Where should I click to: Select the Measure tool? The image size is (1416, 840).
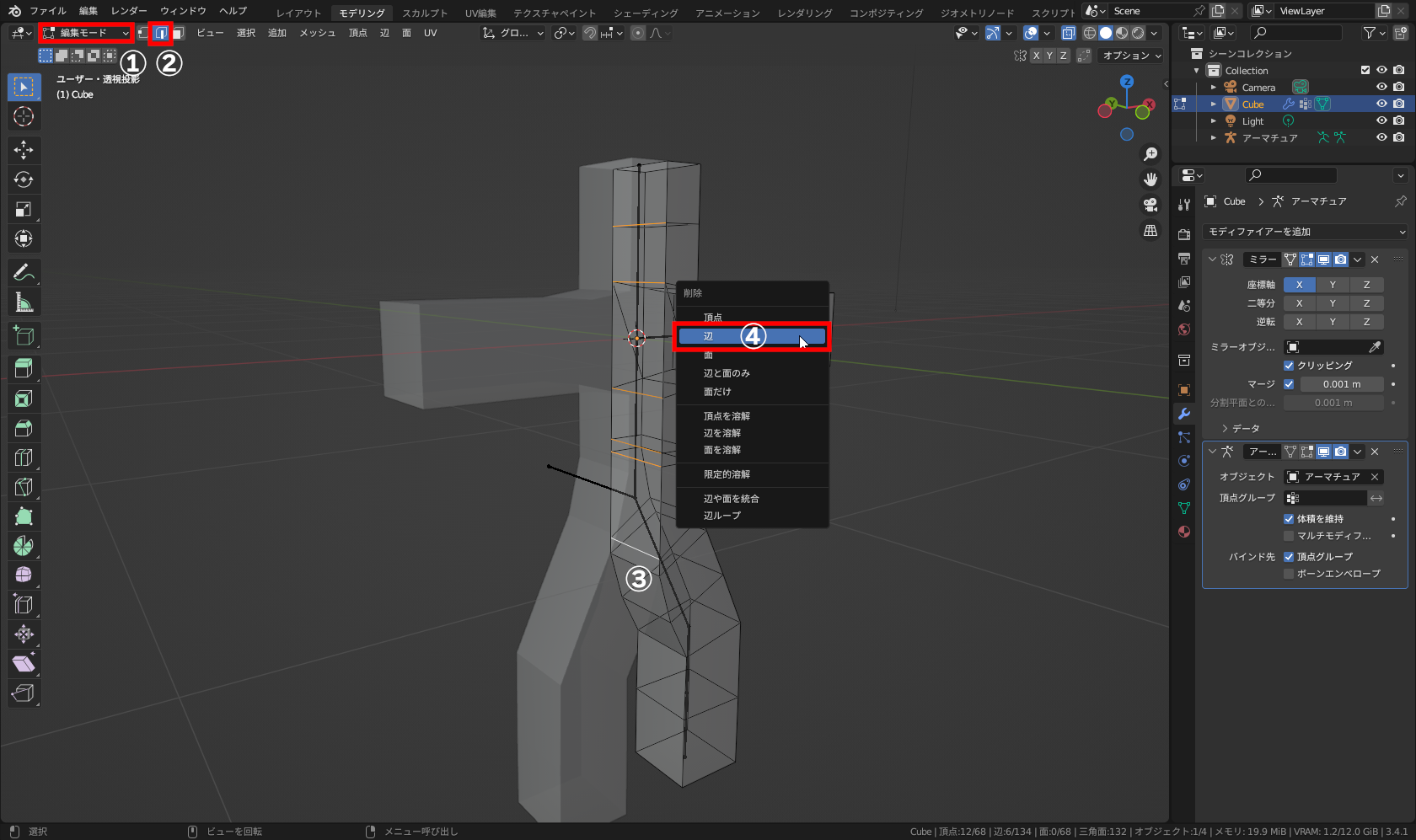pyautogui.click(x=24, y=302)
